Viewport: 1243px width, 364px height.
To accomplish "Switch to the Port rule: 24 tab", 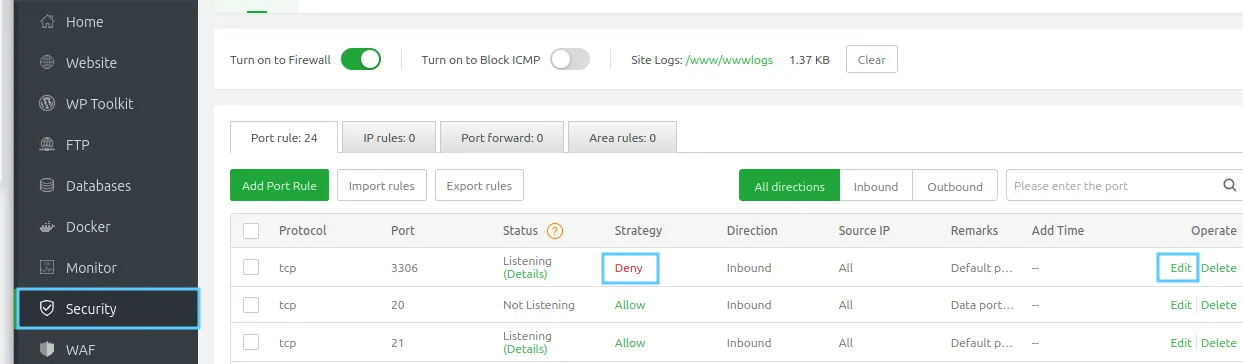I will 284,138.
